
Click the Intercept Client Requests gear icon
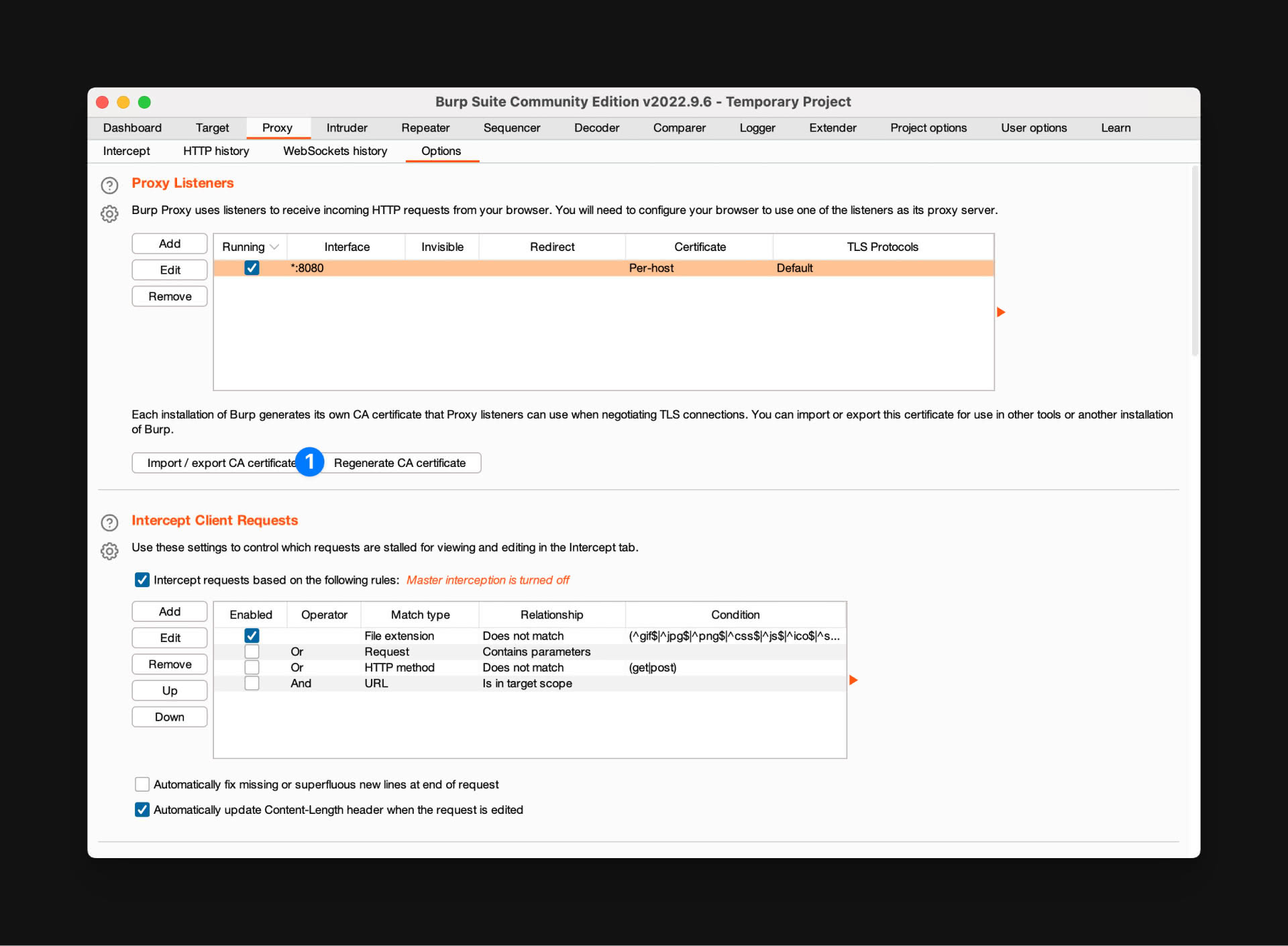(111, 548)
